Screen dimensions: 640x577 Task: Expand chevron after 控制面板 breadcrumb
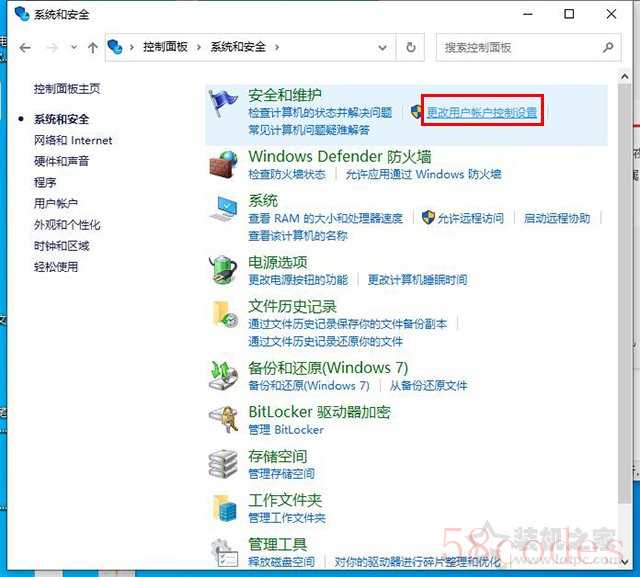click(199, 48)
